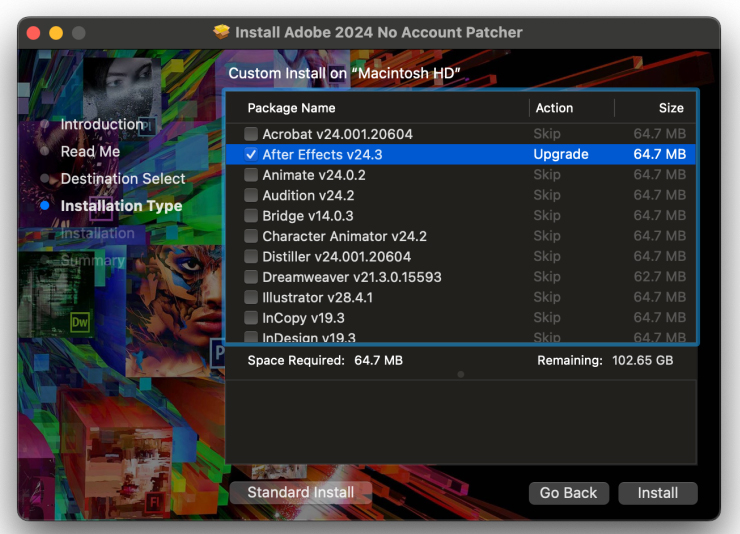Screen dimensions: 740x534
Task: Click the Install button
Action: (x=657, y=493)
